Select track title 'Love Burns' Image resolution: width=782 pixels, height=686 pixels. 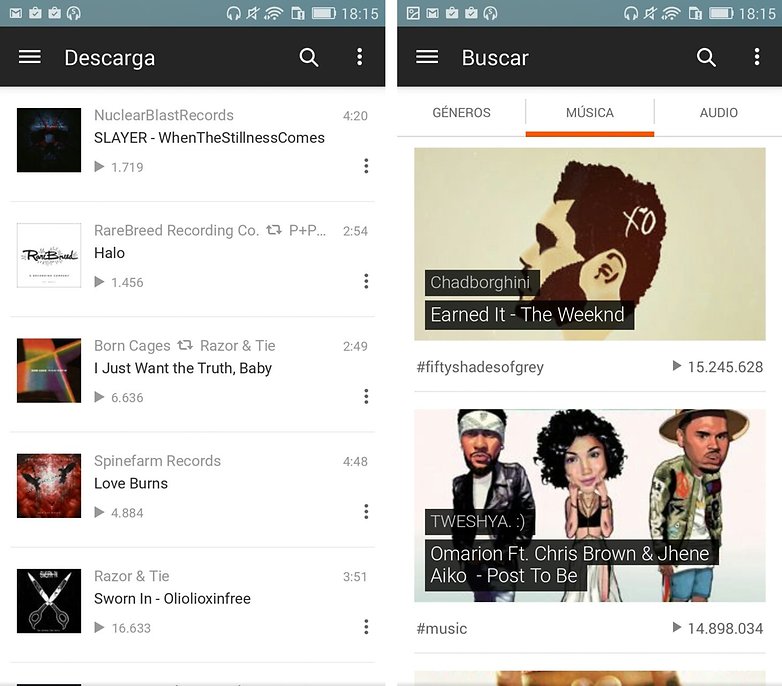131,483
